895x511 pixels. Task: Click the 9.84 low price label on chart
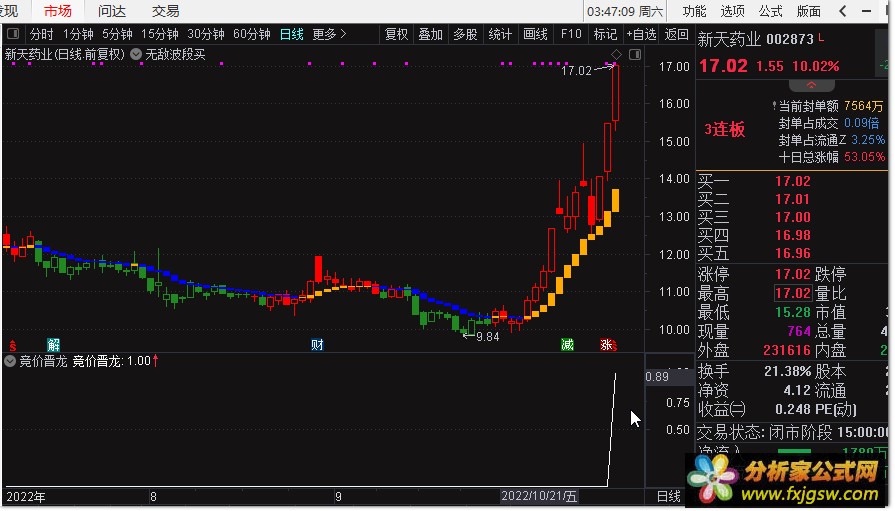[487, 337]
